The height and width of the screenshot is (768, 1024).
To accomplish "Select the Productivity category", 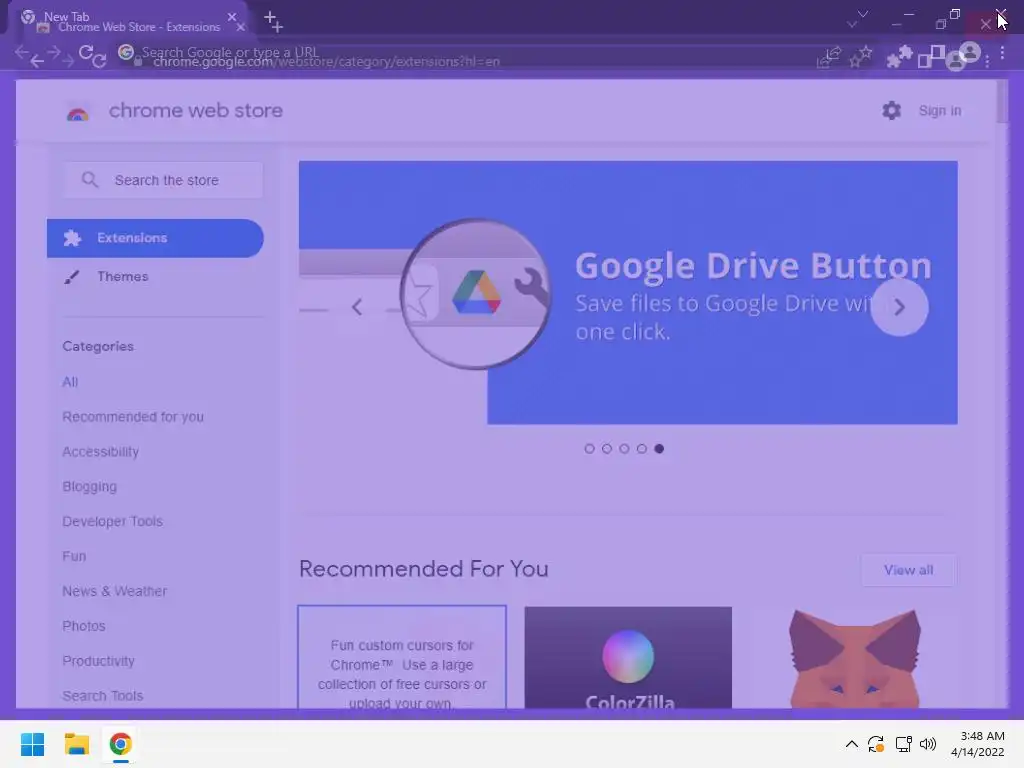I will tap(98, 661).
